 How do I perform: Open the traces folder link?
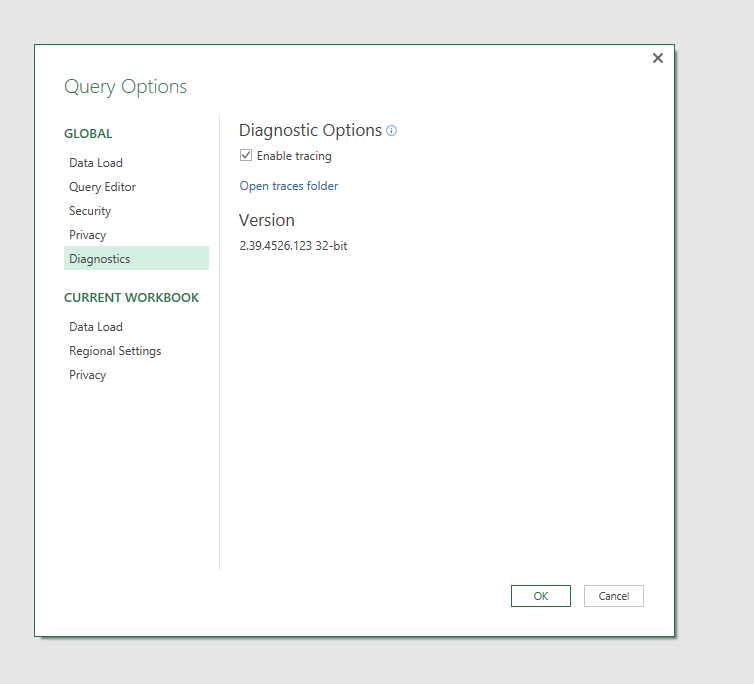pos(289,186)
